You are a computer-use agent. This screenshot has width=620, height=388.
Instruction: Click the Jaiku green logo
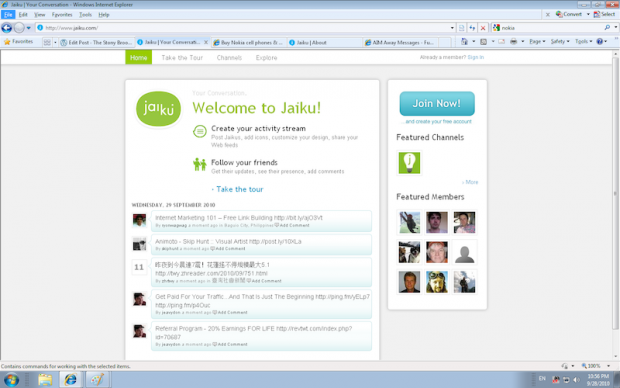tap(159, 109)
